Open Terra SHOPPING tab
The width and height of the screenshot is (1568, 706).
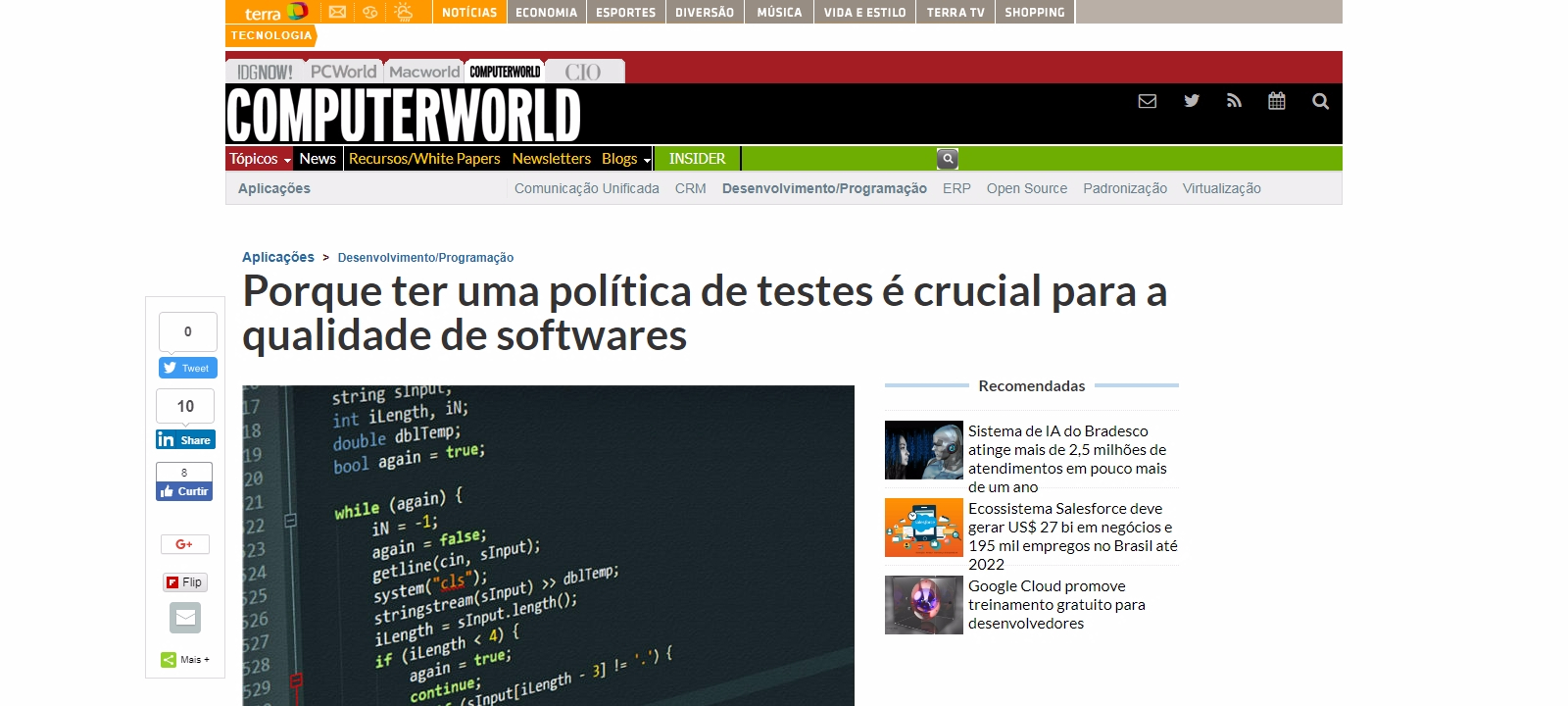tap(1035, 12)
